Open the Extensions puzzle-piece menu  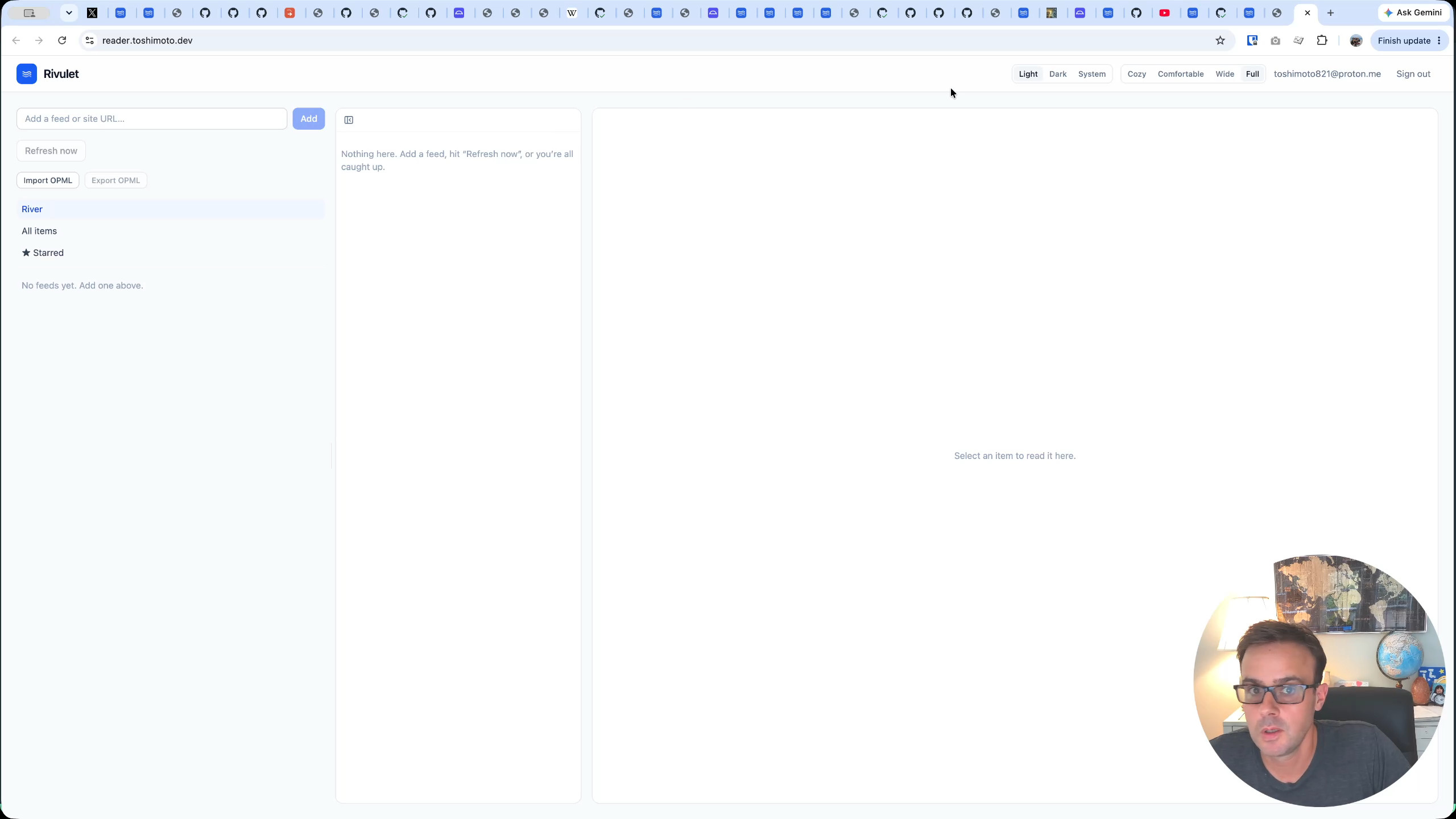point(1322,40)
